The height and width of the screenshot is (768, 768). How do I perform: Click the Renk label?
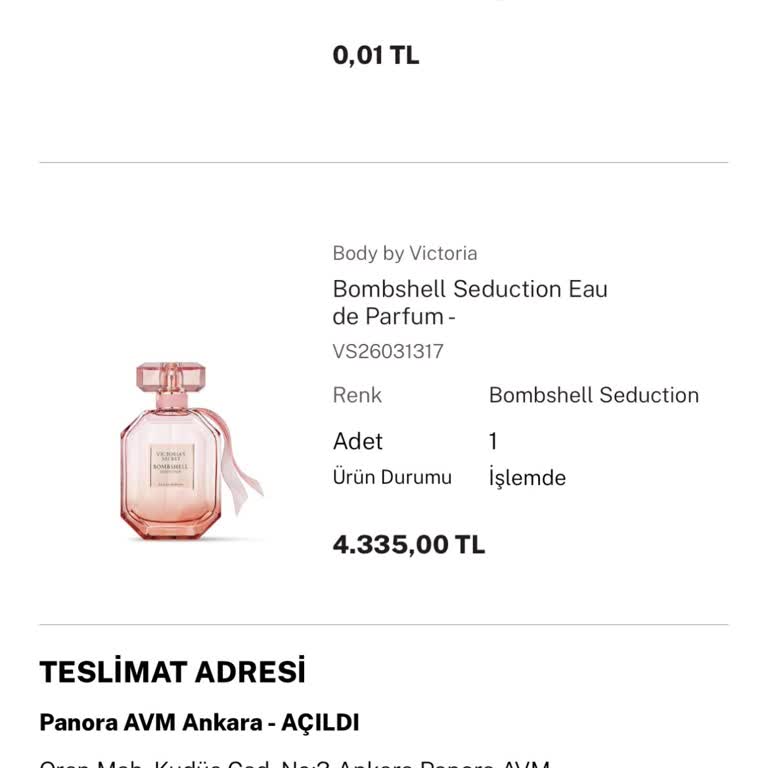click(357, 395)
